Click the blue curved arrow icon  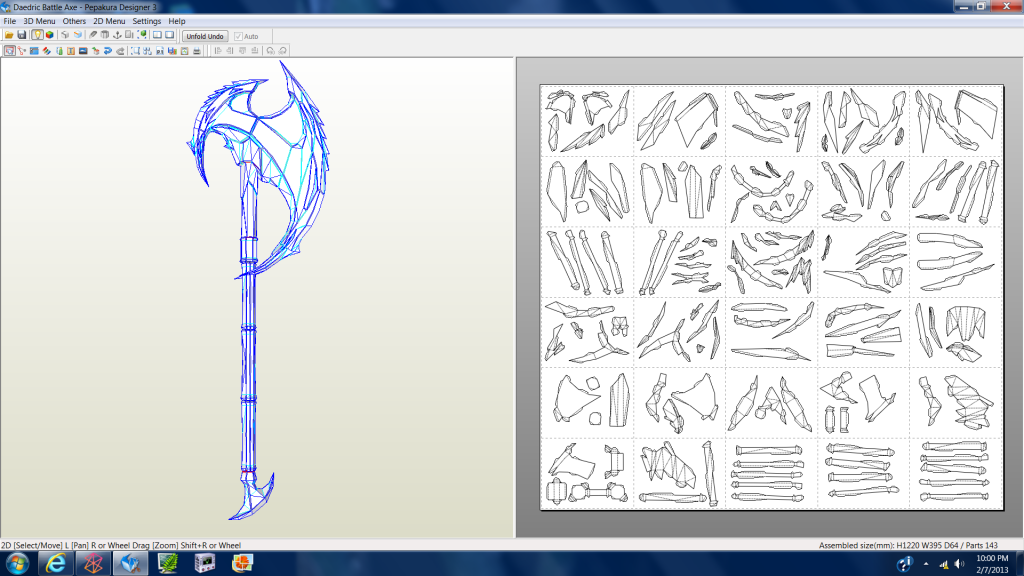pyautogui.click(x=108, y=51)
